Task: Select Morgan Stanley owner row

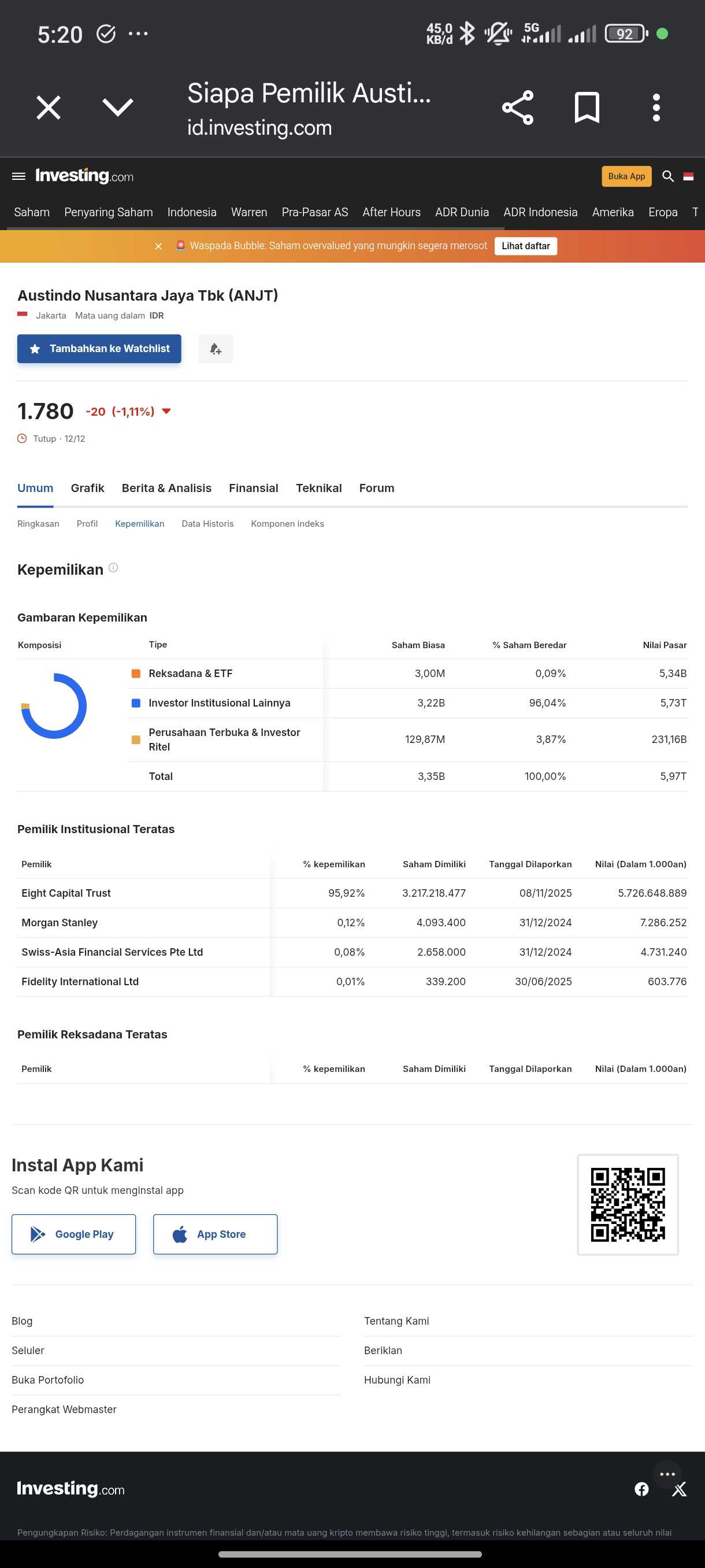Action: [x=352, y=923]
